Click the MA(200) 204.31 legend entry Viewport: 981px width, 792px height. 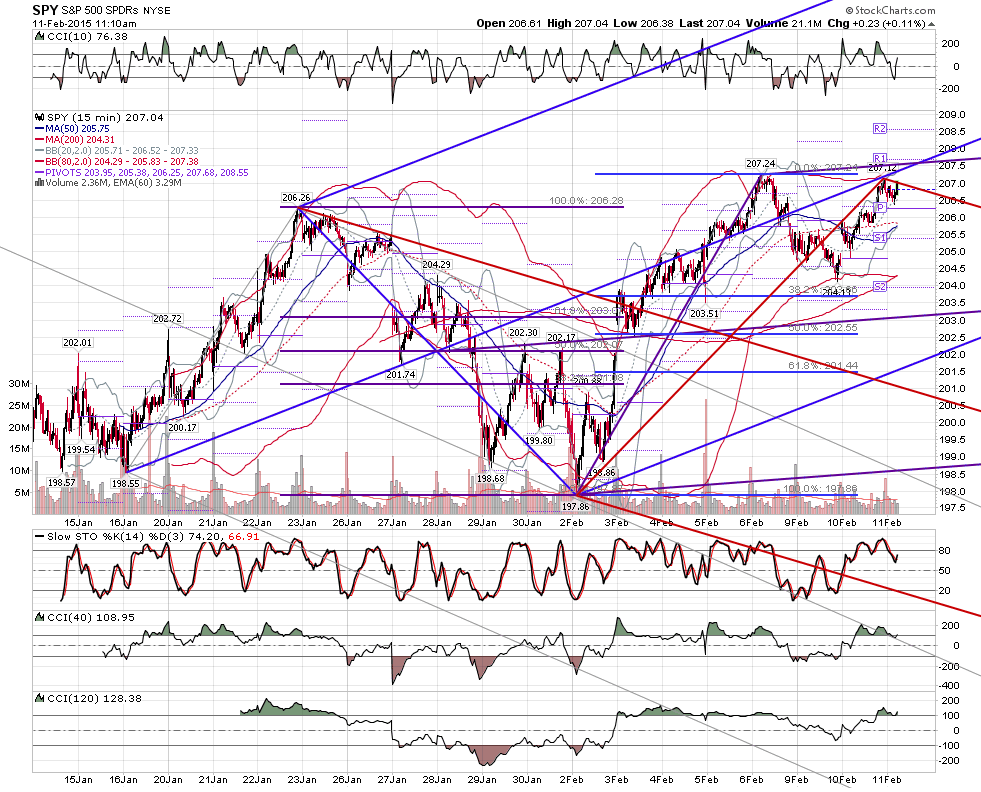(x=76, y=140)
